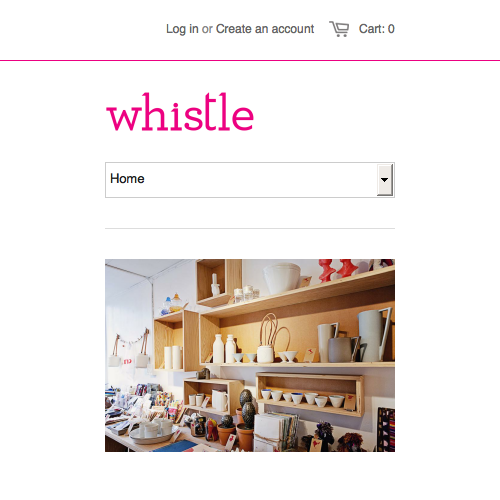The height and width of the screenshot is (500, 500).
Task: Open the shop interior banner photo
Action: (250, 355)
